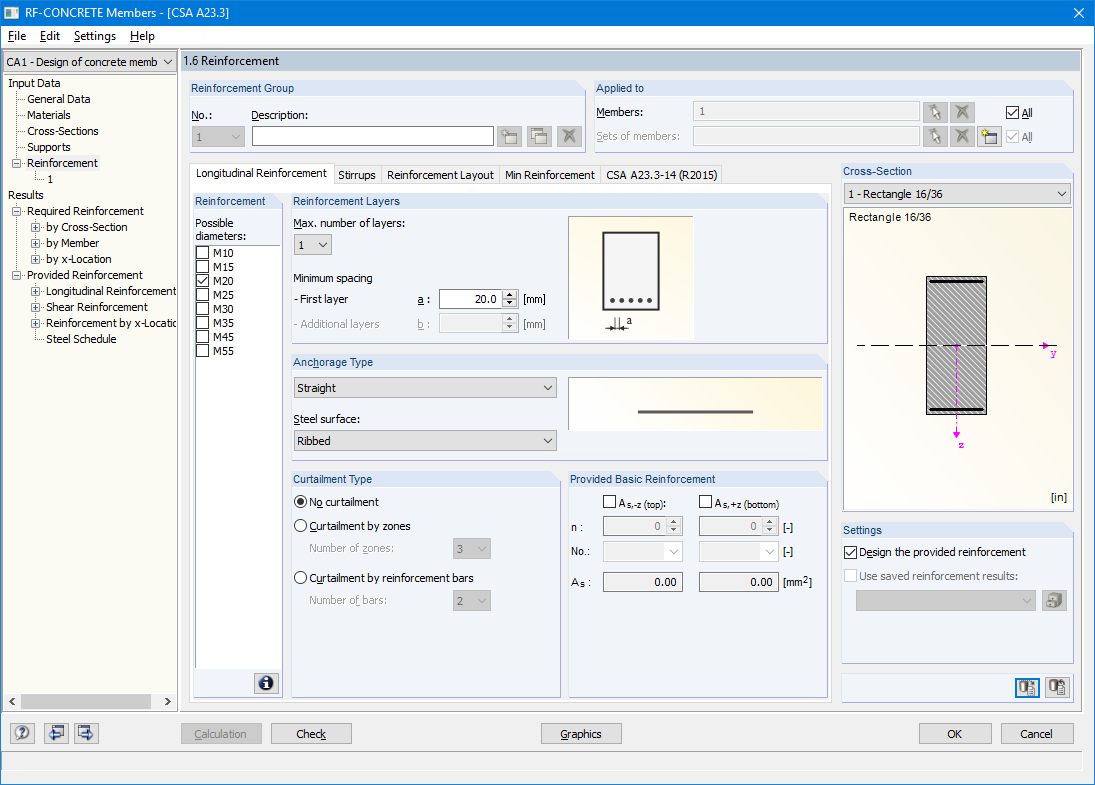Expand Shear Reinforcement tree node
1095x785 pixels.
[x=36, y=307]
